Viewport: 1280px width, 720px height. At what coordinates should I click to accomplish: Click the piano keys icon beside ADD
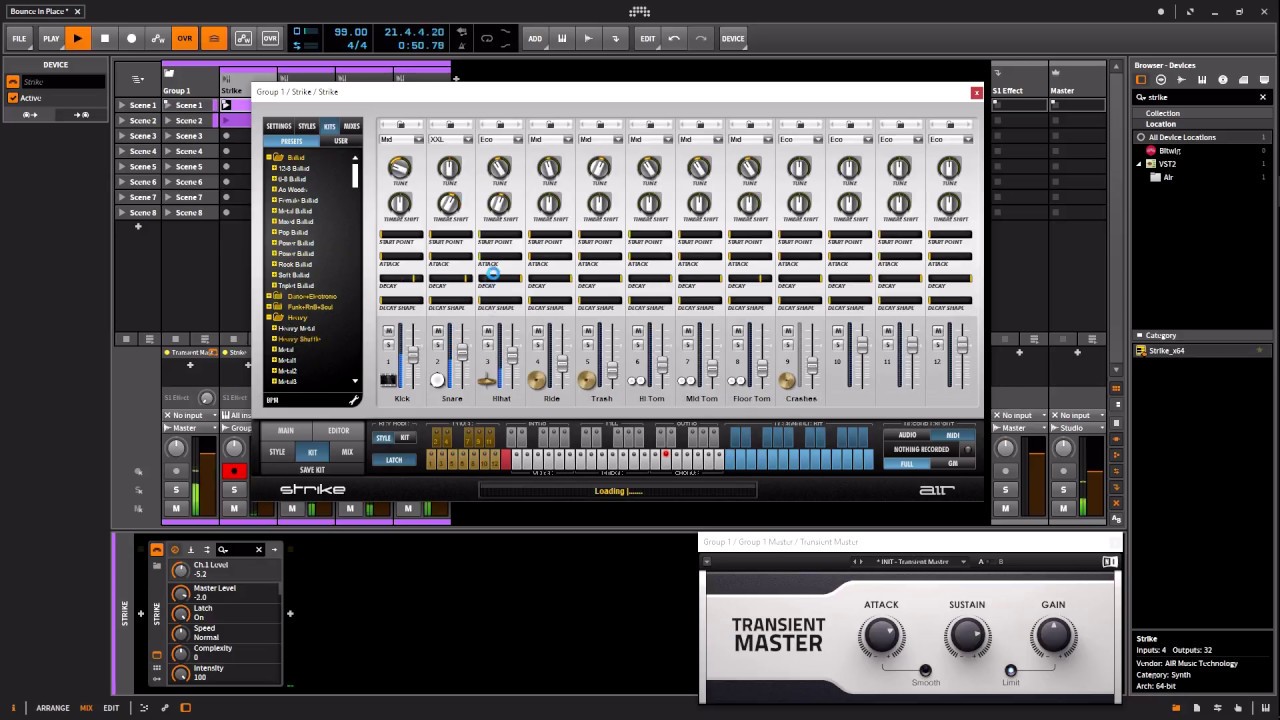[x=562, y=38]
